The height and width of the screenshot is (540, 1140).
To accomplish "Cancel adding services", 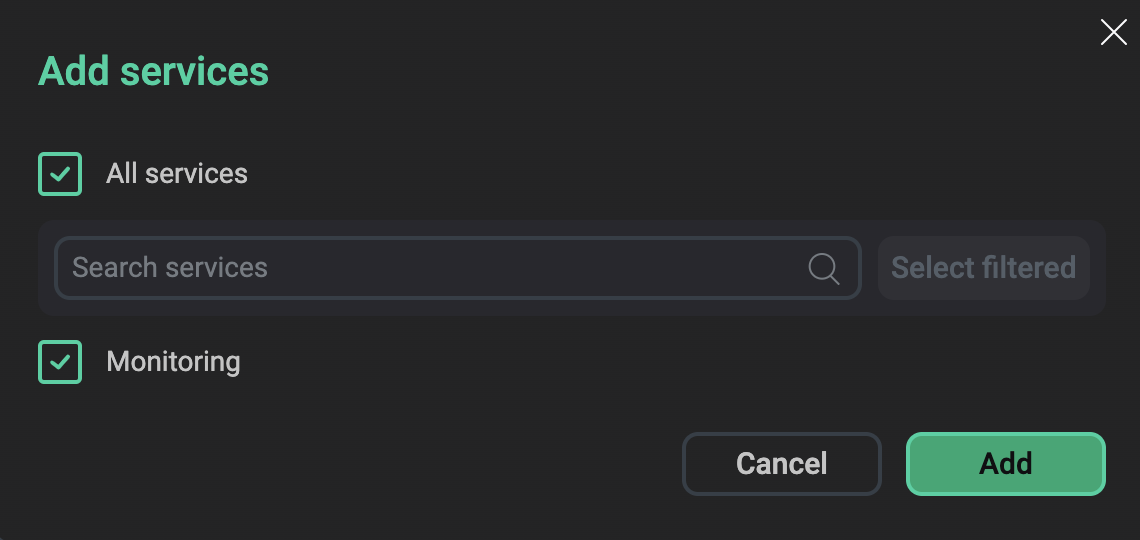I will click(x=781, y=464).
